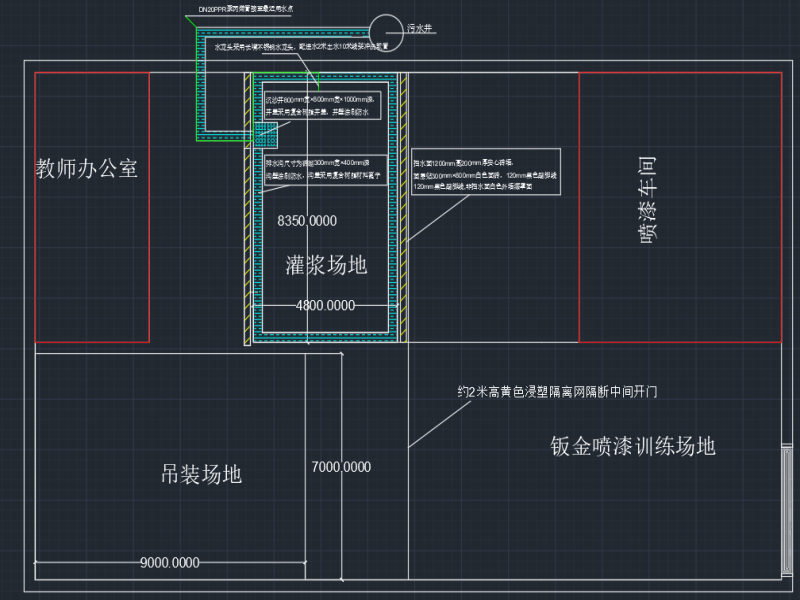
Task: Select the 9000.0000 dimension text
Action: [x=169, y=563]
